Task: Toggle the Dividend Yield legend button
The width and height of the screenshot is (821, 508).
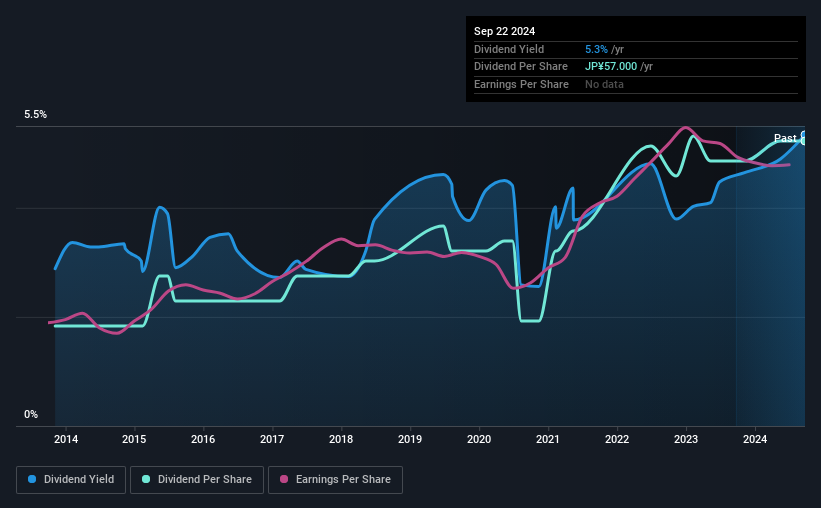Action: tap(71, 480)
